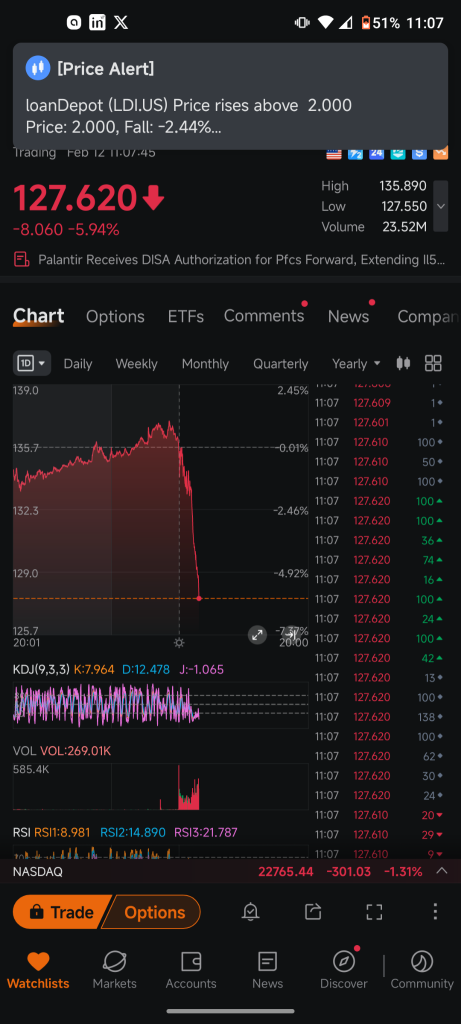Viewport: 461px width, 1024px height.
Task: Tap the High 135.890 value
Action: pos(403,186)
